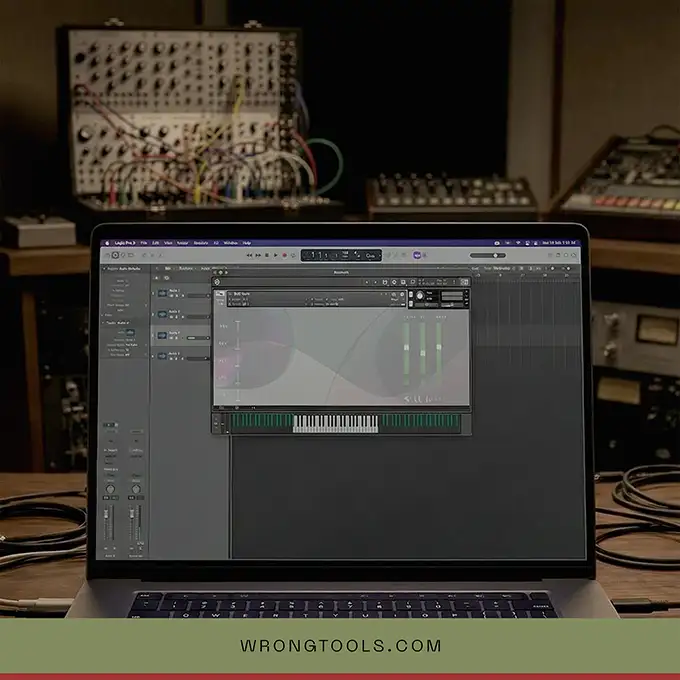Click the Kontakt instrument icon in plugin header
The height and width of the screenshot is (680, 680).
coord(219,295)
